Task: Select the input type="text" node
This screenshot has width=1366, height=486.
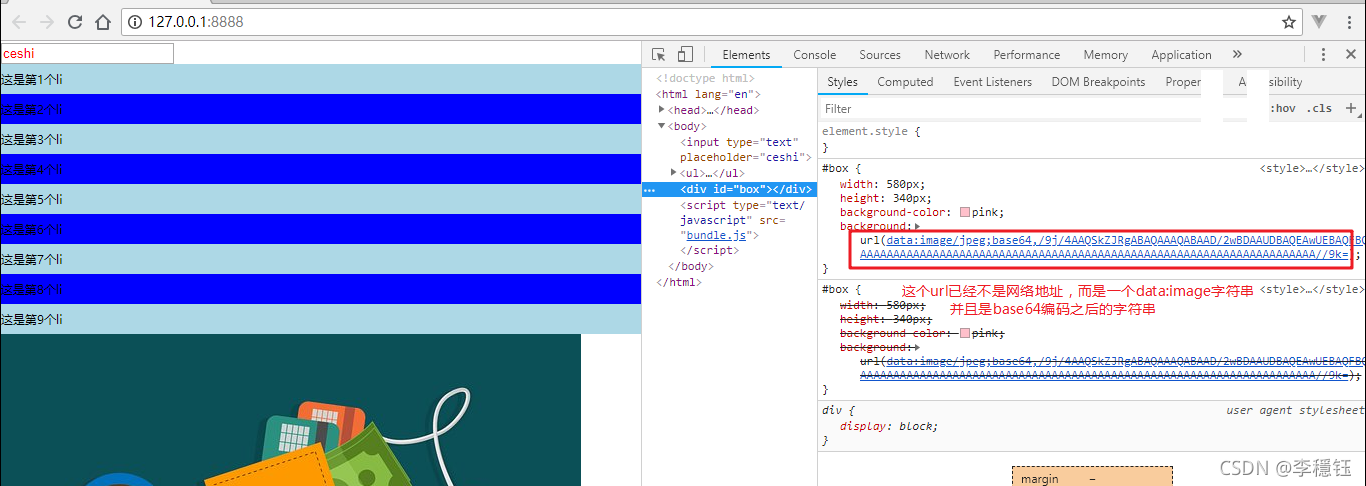Action: (745, 149)
